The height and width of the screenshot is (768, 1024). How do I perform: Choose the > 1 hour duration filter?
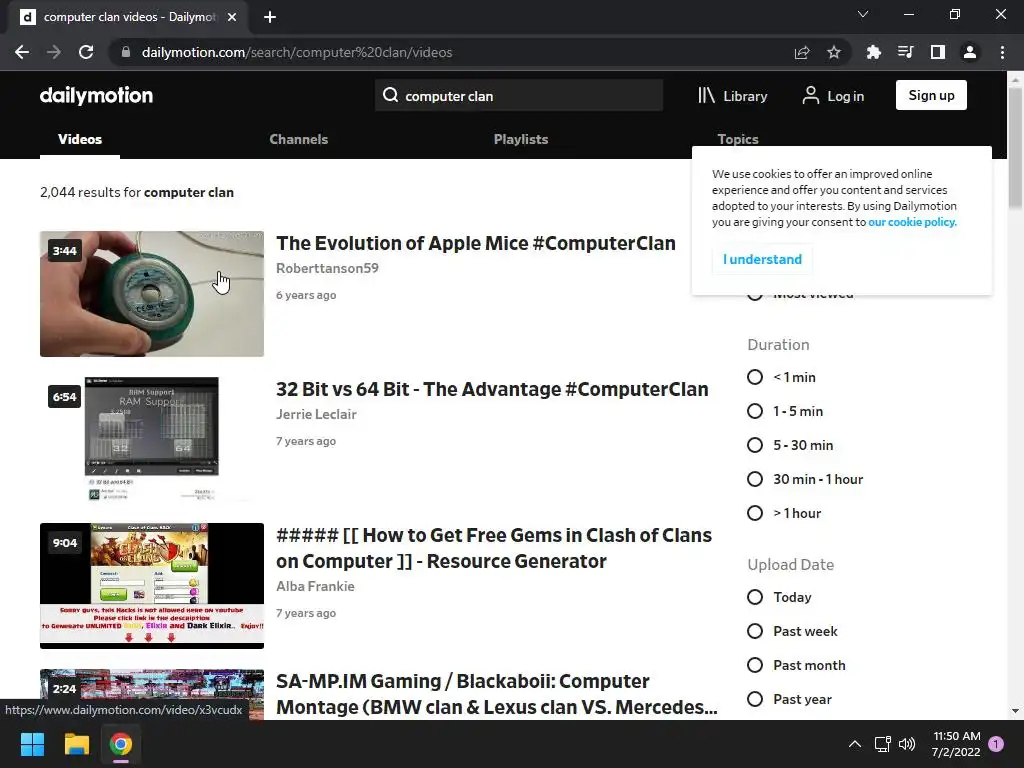[755, 513]
